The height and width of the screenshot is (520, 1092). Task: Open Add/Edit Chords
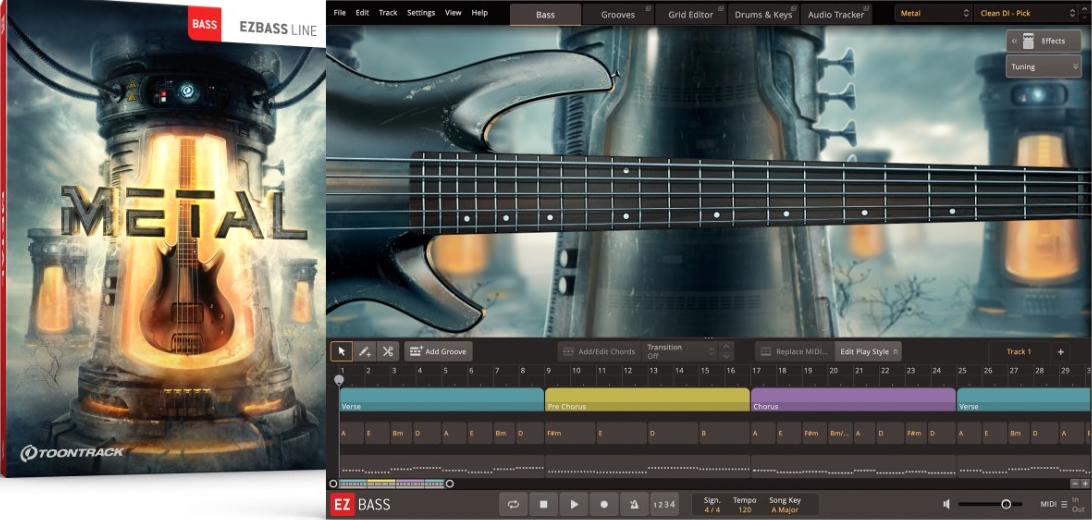[599, 352]
